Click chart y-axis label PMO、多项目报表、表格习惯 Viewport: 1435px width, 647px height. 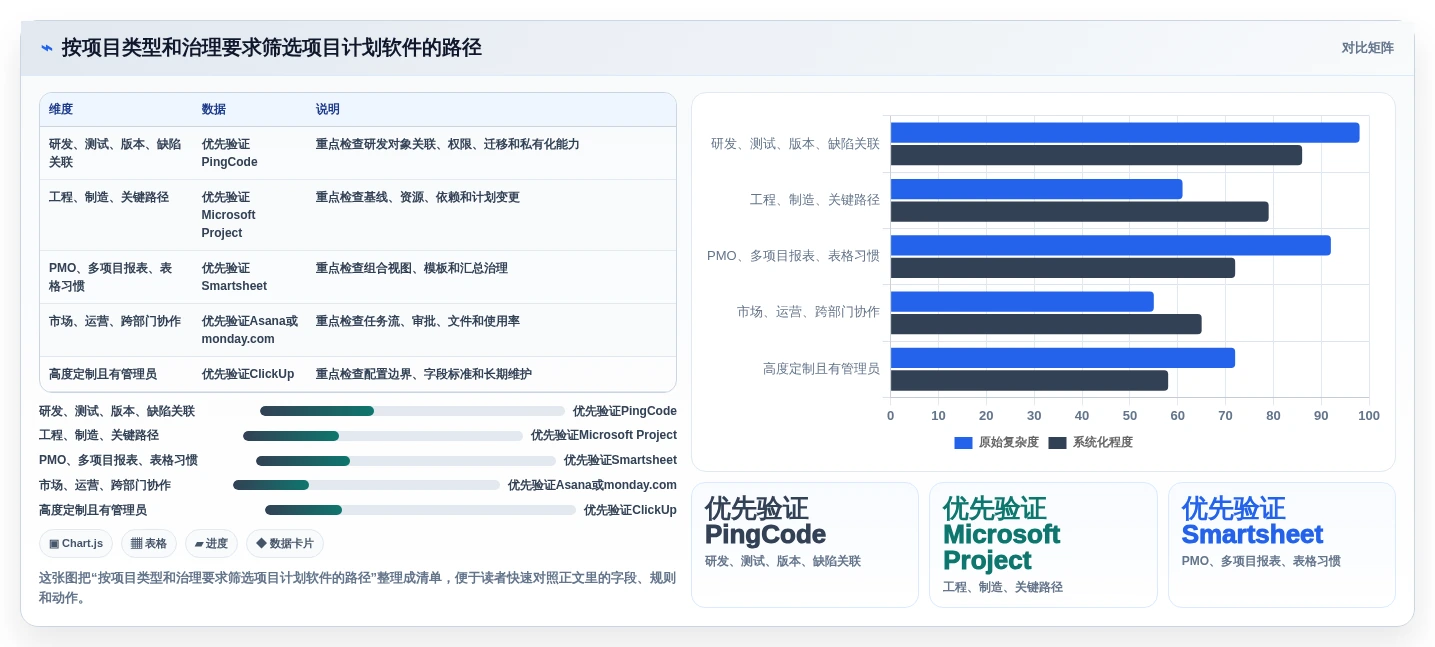793,256
